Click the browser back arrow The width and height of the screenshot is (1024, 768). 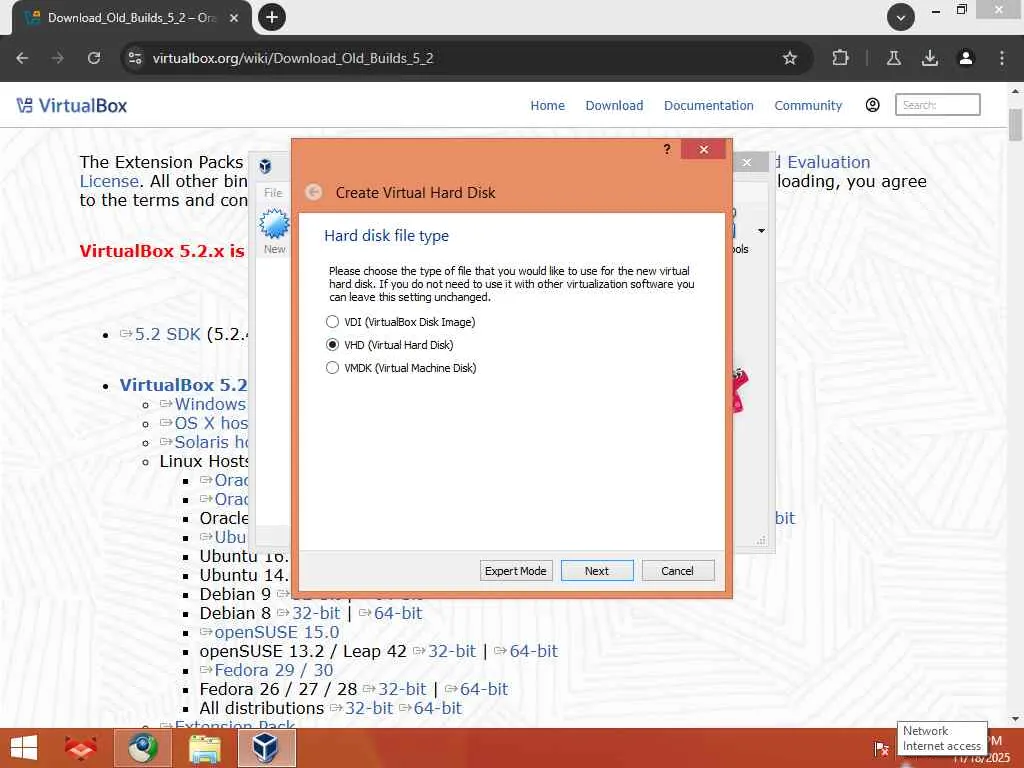point(22,58)
